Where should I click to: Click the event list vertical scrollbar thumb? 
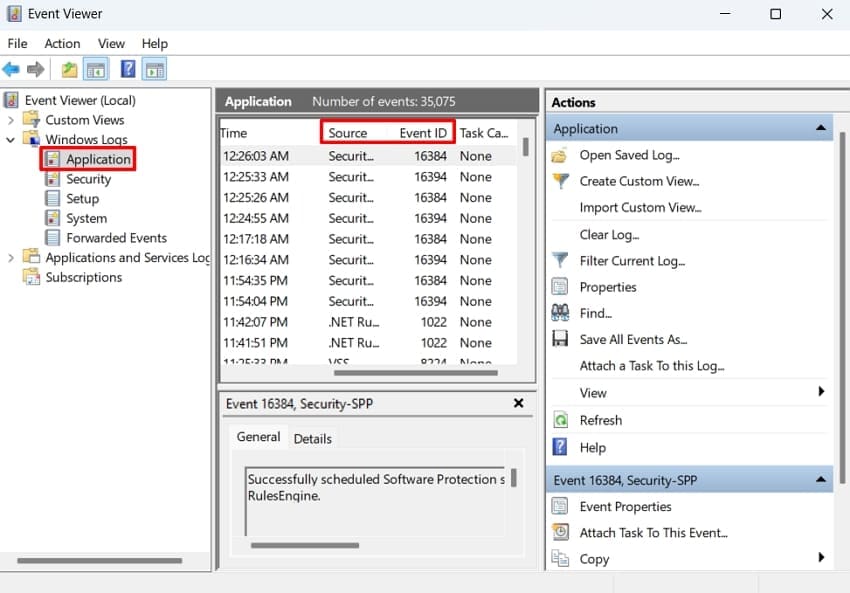pyautogui.click(x=525, y=146)
